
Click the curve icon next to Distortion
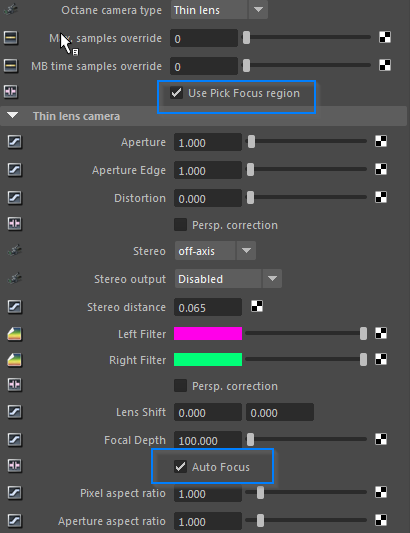point(15,197)
